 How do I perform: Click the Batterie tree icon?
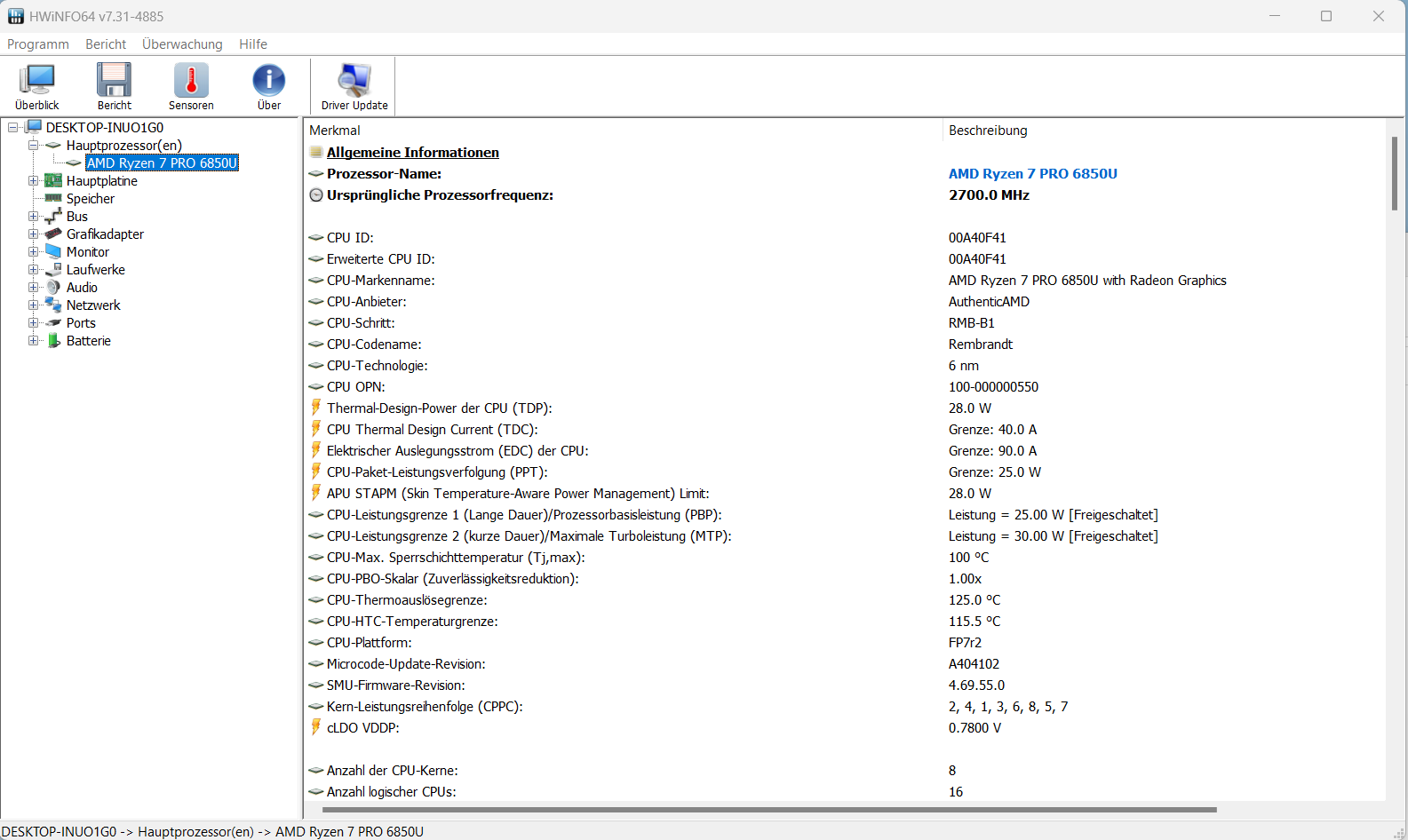[x=53, y=340]
